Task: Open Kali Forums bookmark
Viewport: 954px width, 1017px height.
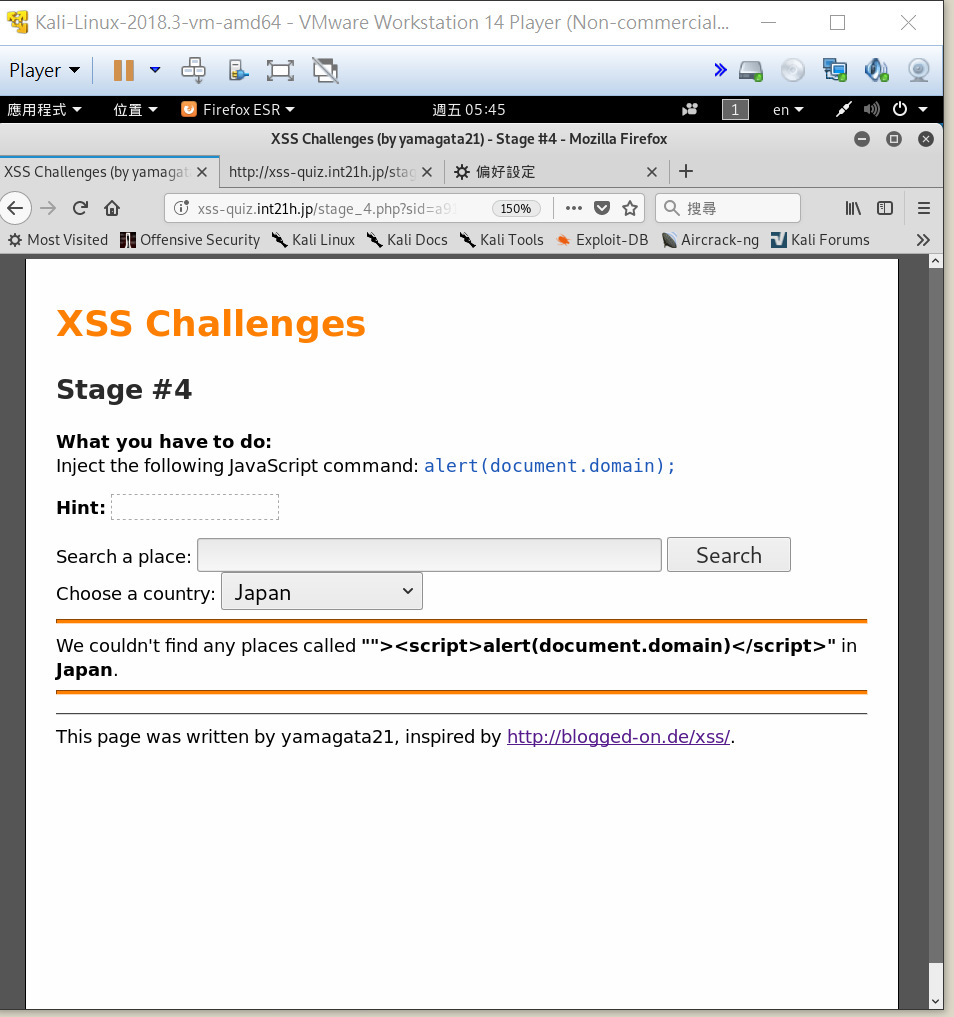Action: tap(820, 240)
